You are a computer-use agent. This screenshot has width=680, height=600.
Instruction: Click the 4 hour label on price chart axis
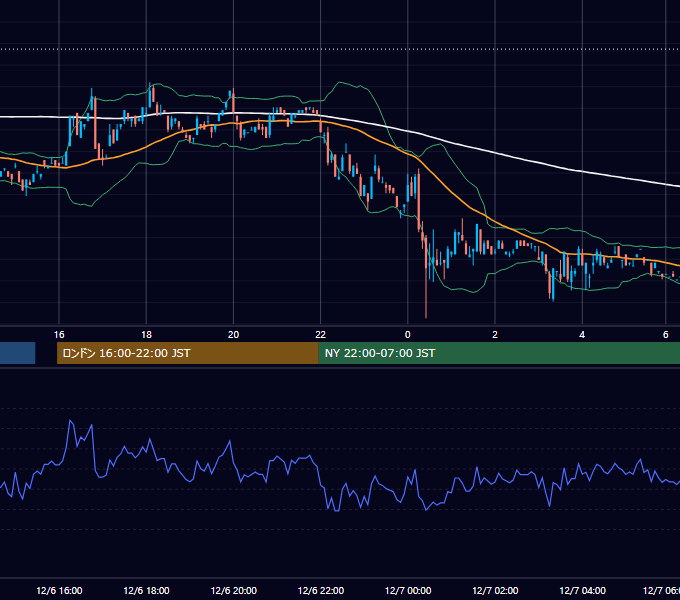click(582, 334)
